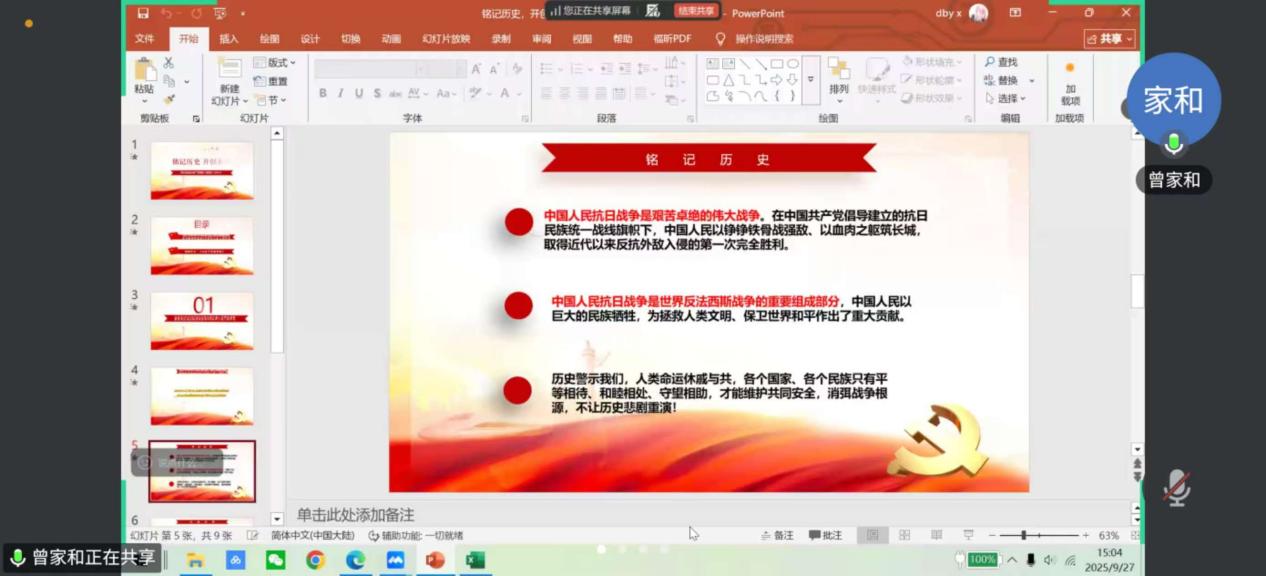Switch to the Insert (插入) tab
Viewport: 1266px width, 576px height.
(x=229, y=39)
